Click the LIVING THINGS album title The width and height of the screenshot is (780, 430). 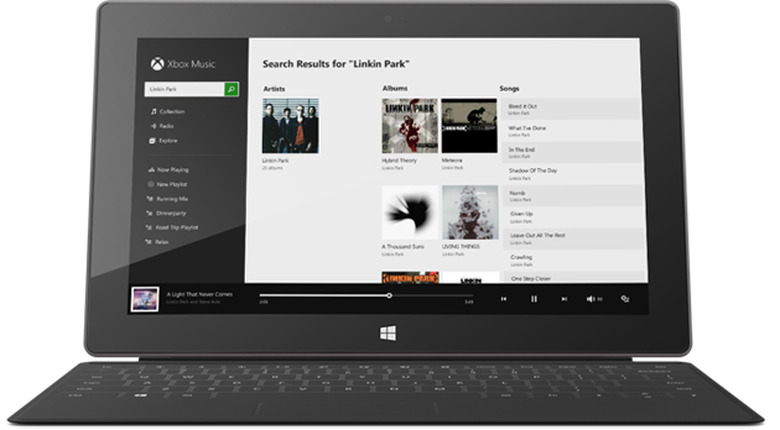[x=461, y=247]
